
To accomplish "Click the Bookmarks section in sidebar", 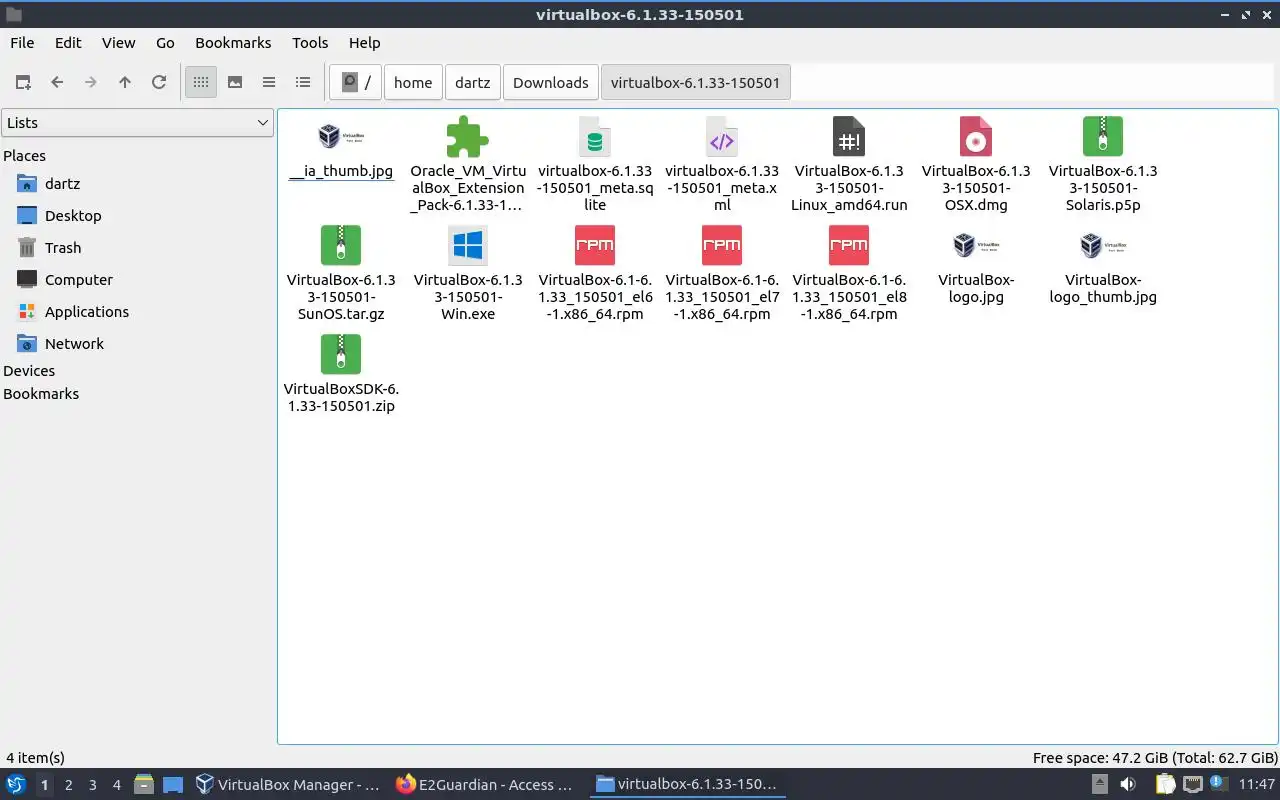I will pos(41,394).
